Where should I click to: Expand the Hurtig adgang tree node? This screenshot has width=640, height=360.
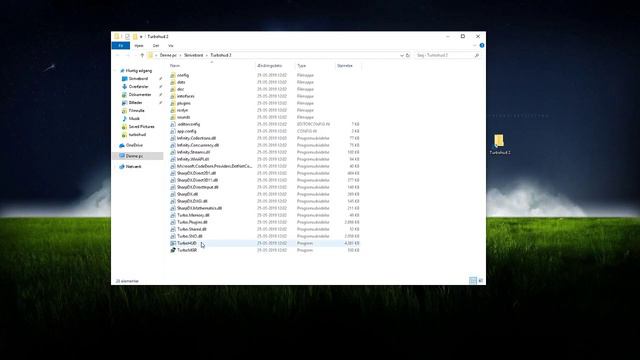pos(116,71)
